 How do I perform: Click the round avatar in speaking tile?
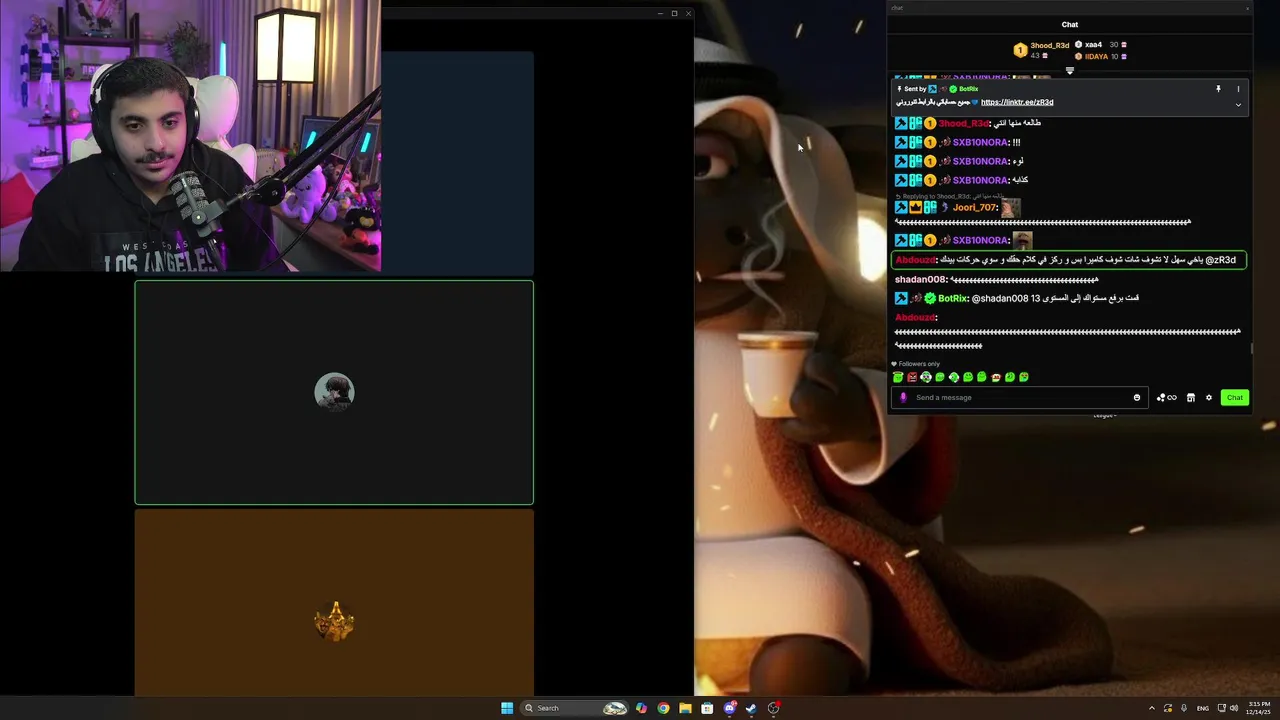[x=334, y=391]
